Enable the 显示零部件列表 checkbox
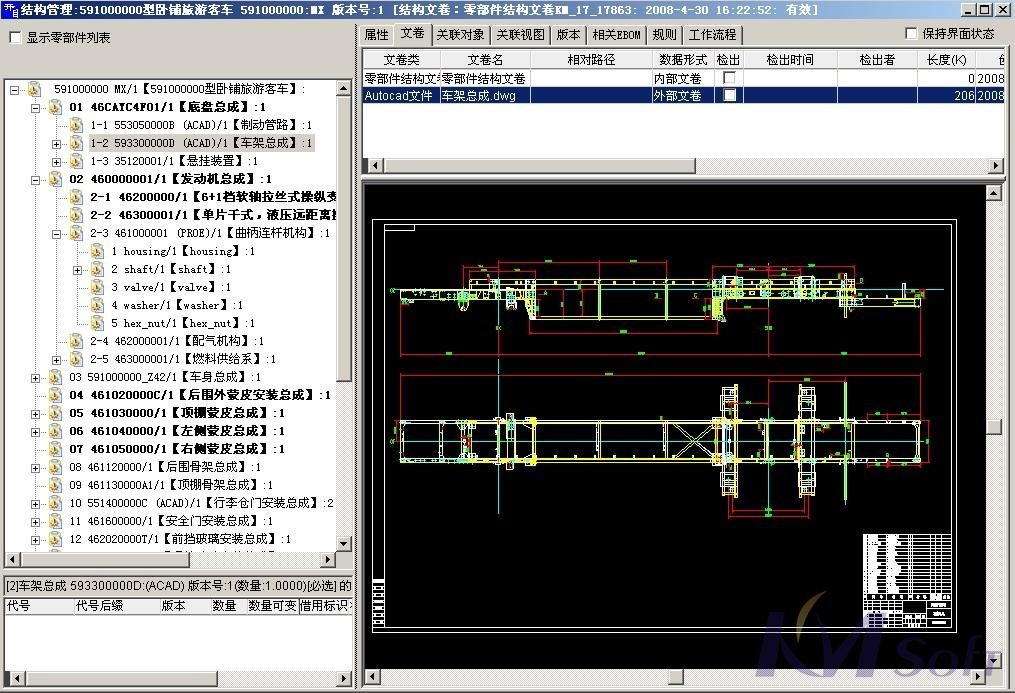This screenshot has height=693, width=1015. click(x=16, y=38)
